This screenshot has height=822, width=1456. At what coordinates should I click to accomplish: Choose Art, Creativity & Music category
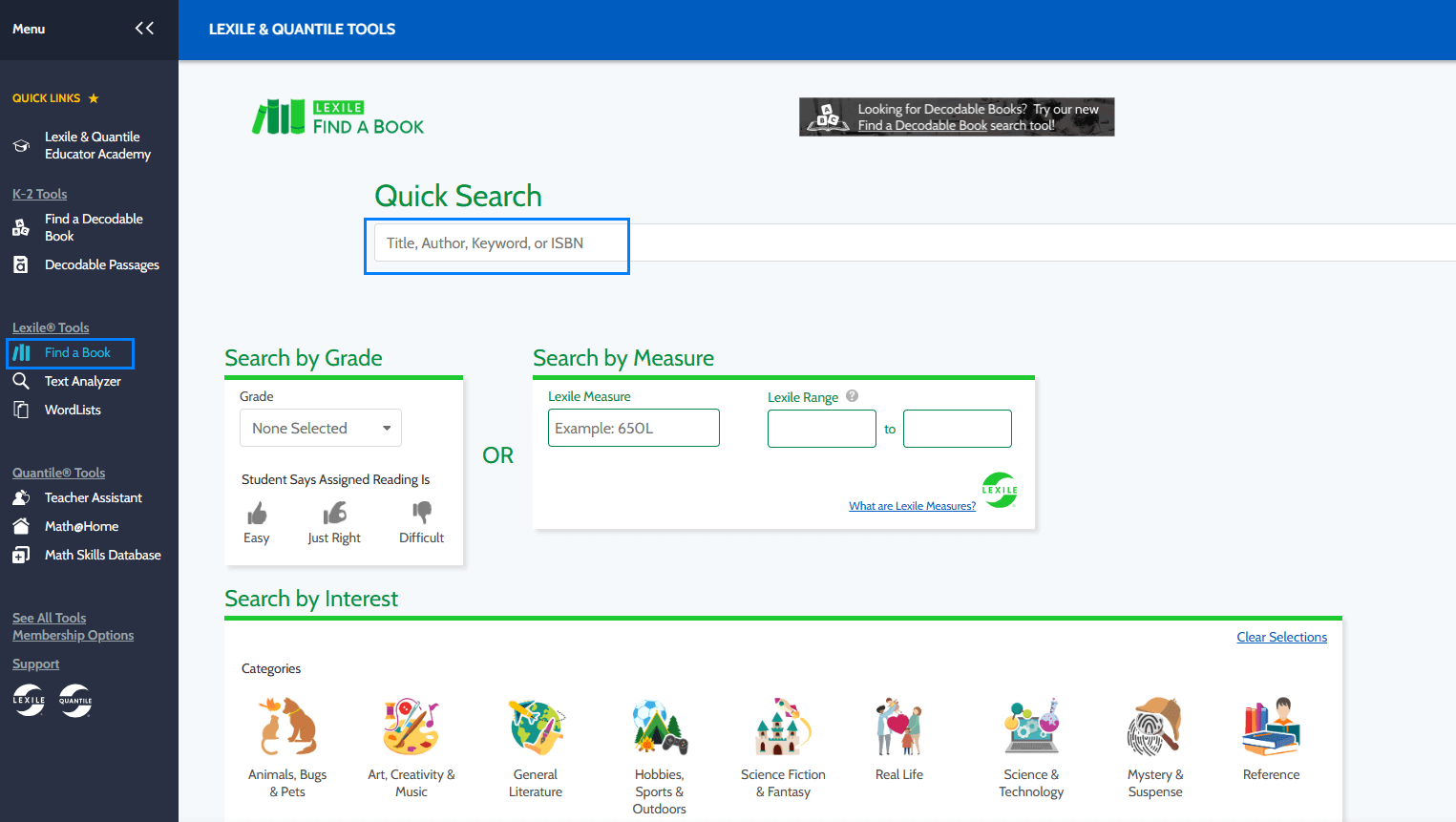click(x=411, y=748)
